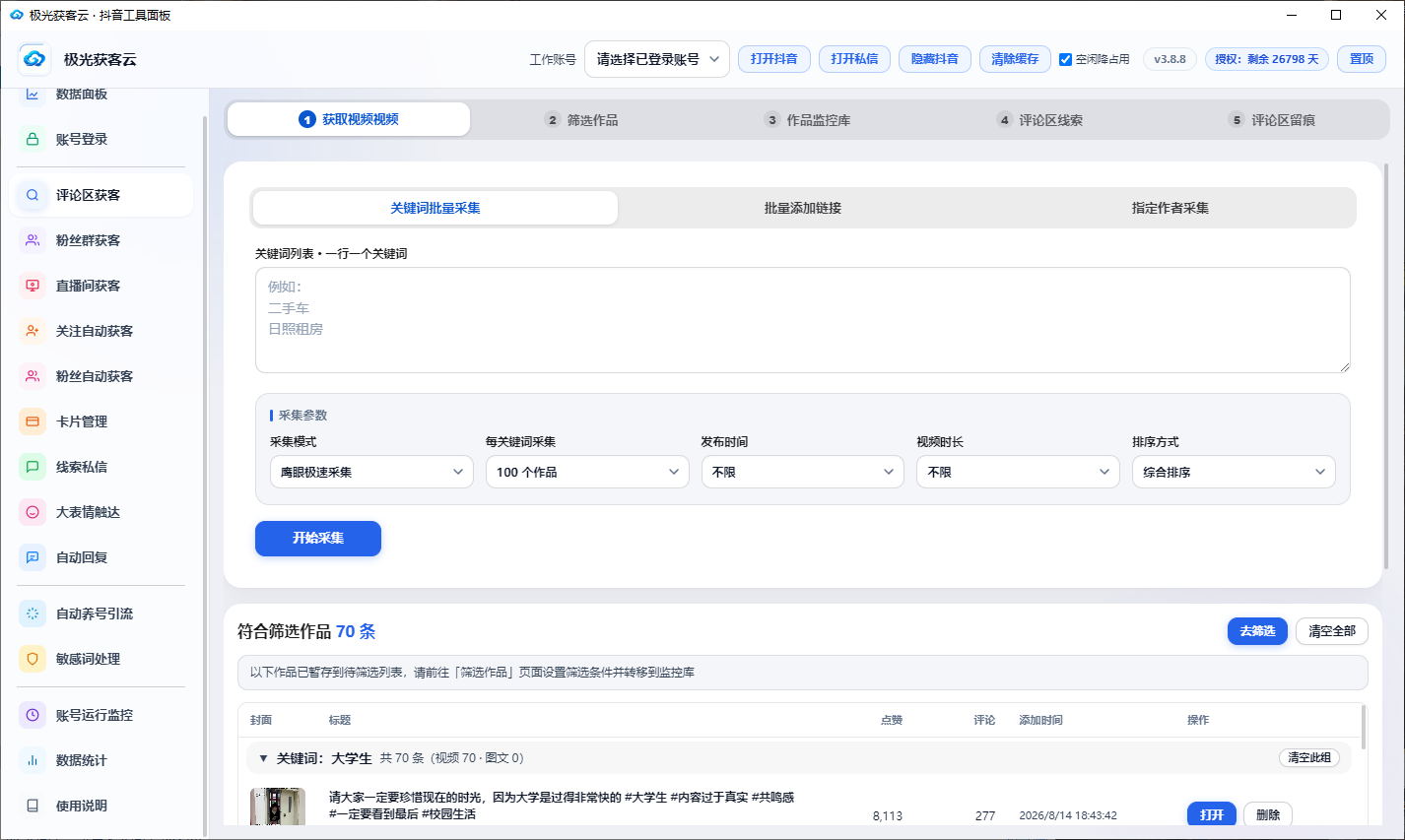Viewport: 1405px width, 840px height.
Task: Click the 账号运行监控 clock icon
Action: click(x=33, y=715)
